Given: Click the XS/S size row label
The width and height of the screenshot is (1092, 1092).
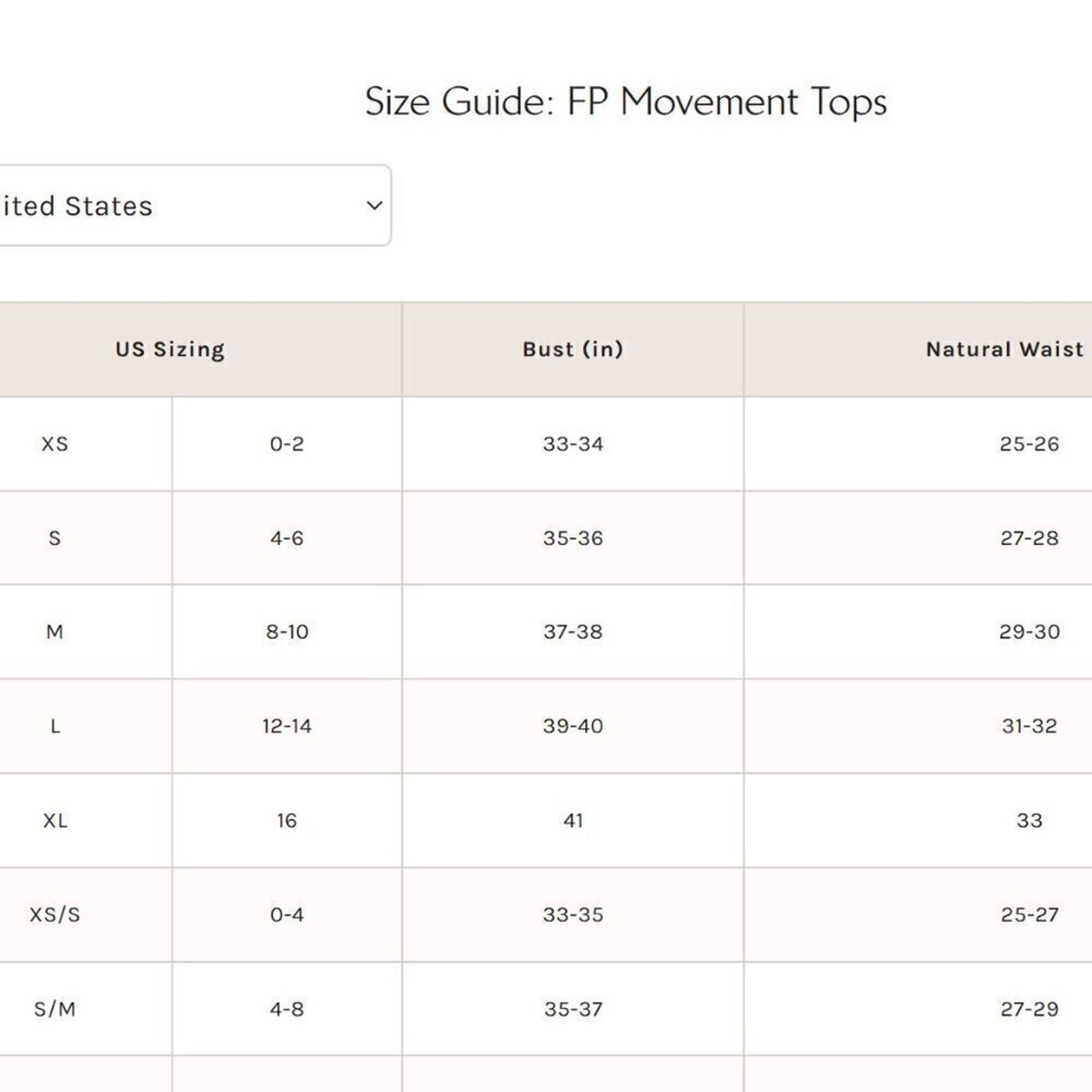Looking at the screenshot, I should point(55,915).
